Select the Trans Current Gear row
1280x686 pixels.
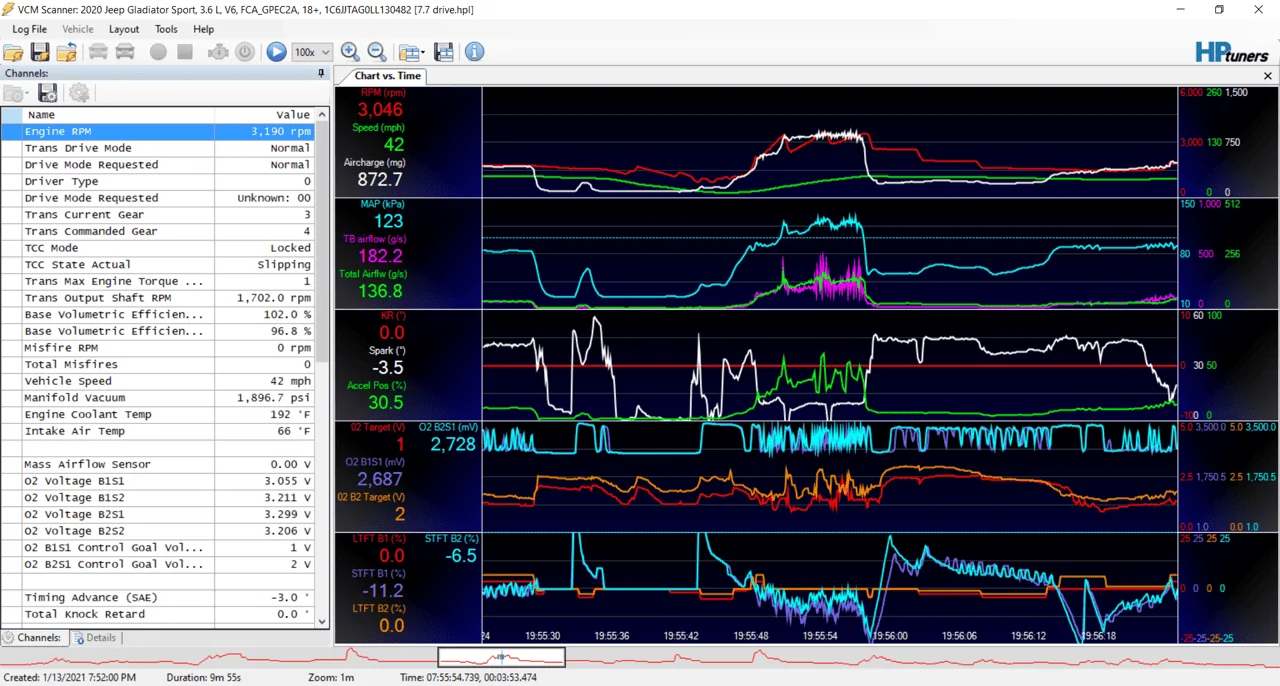point(158,215)
